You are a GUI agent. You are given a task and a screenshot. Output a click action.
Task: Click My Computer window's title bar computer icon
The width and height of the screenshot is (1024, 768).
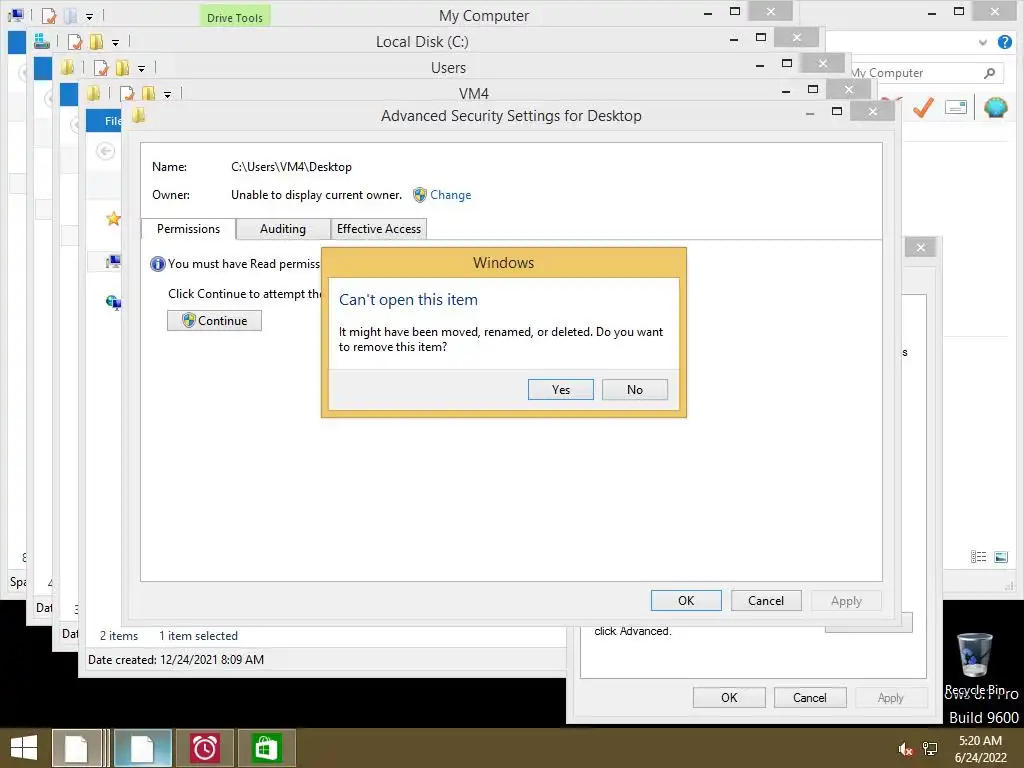tap(16, 15)
